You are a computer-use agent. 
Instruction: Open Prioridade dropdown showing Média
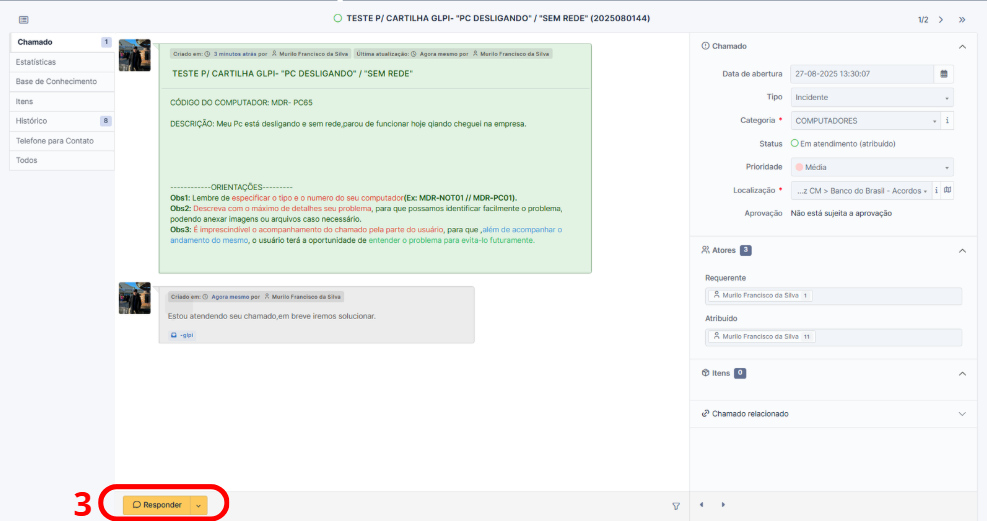pos(872,167)
